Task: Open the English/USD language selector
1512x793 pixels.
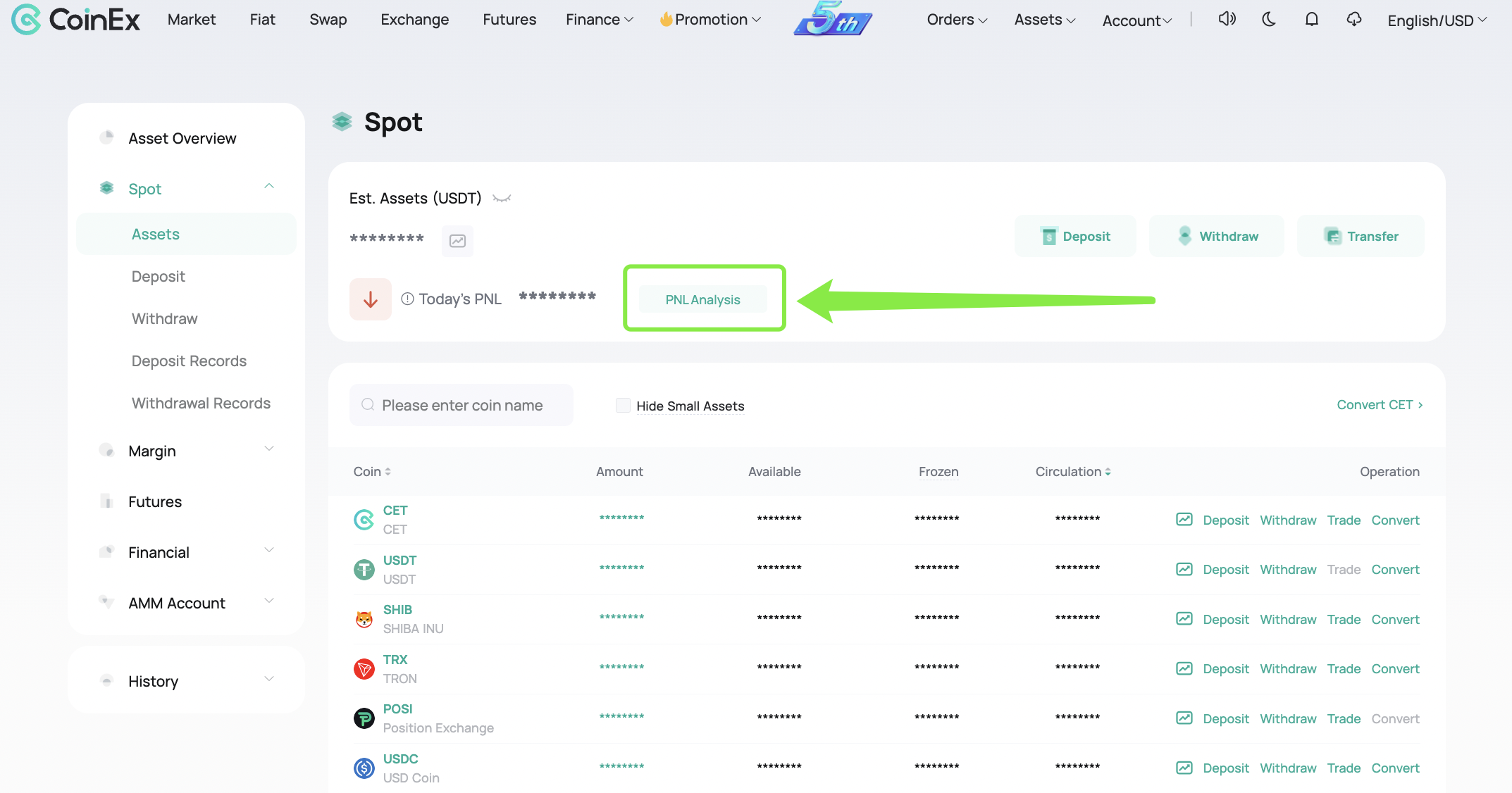Action: point(1437,20)
